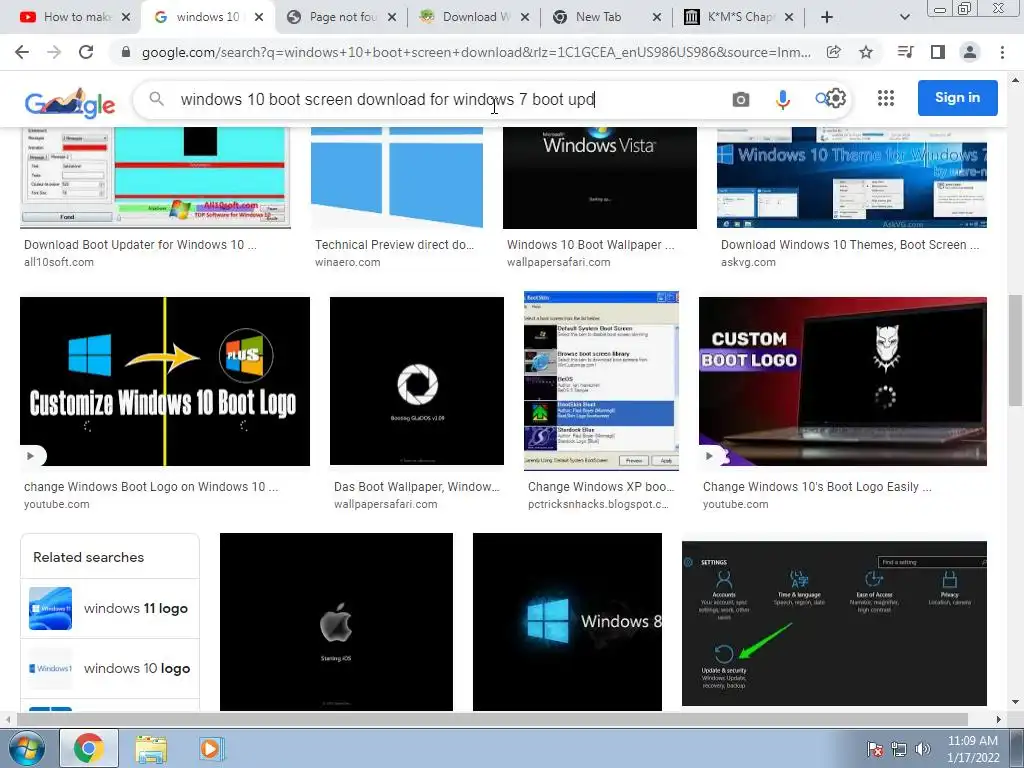Screen dimensions: 1024x768
Task: Search by image with camera icon
Action: point(741,99)
